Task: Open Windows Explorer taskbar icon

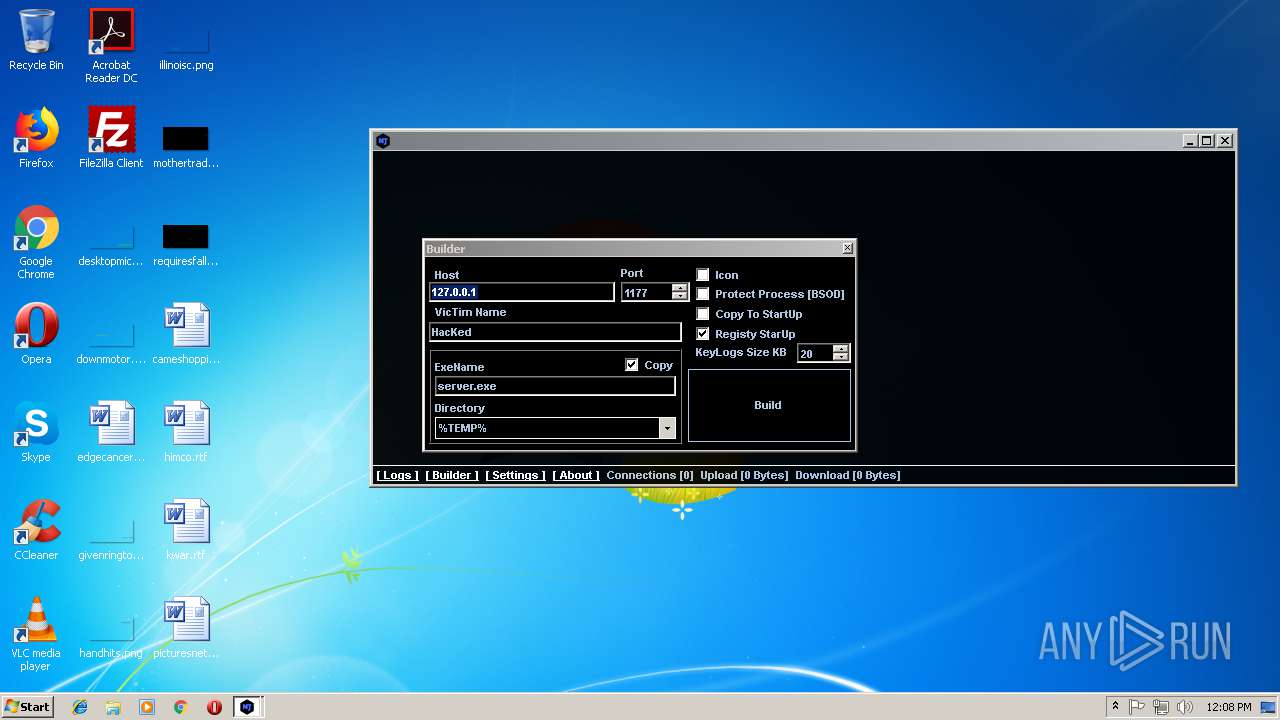Action: (x=113, y=707)
